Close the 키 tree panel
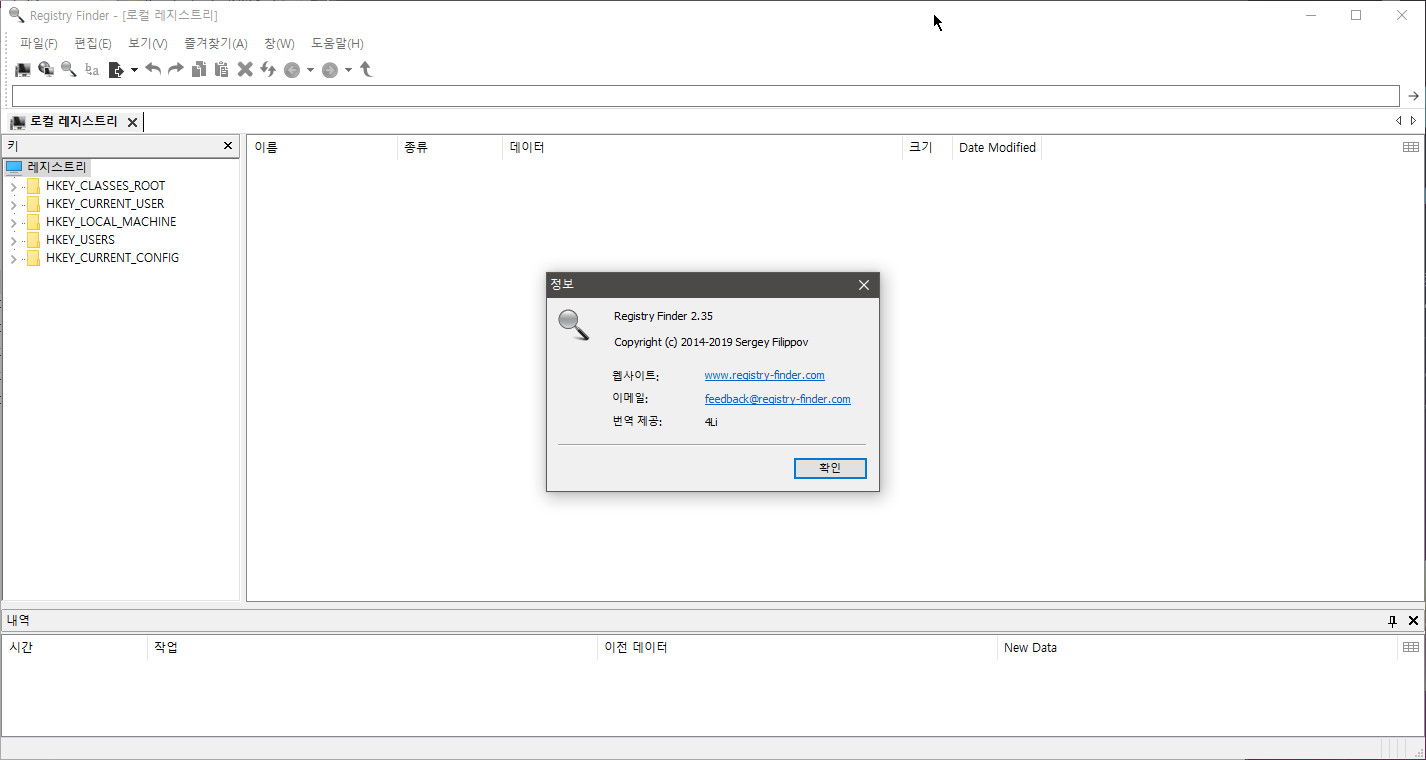This screenshot has width=1426, height=760. tap(228, 146)
